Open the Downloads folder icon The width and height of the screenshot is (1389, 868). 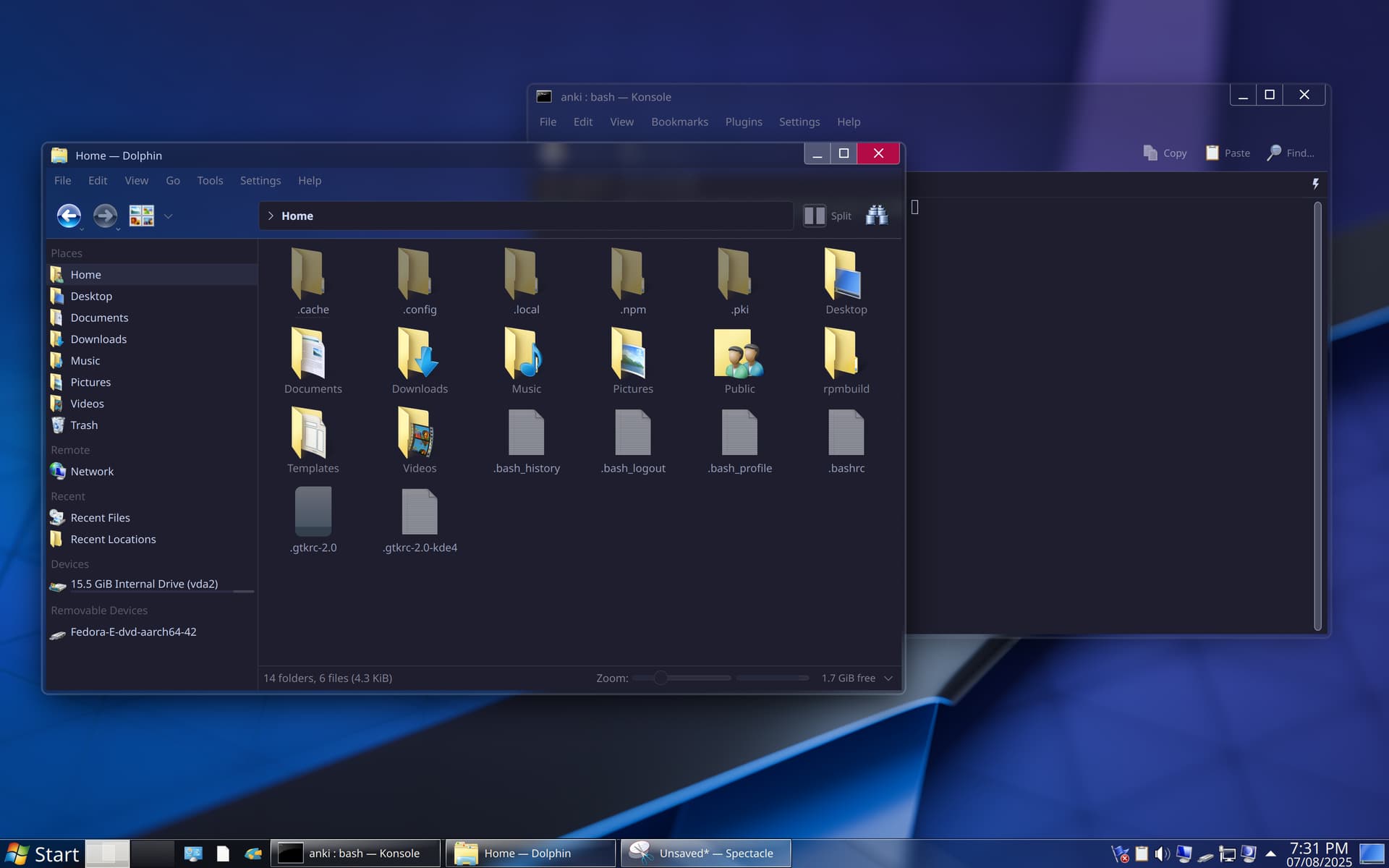tap(419, 354)
